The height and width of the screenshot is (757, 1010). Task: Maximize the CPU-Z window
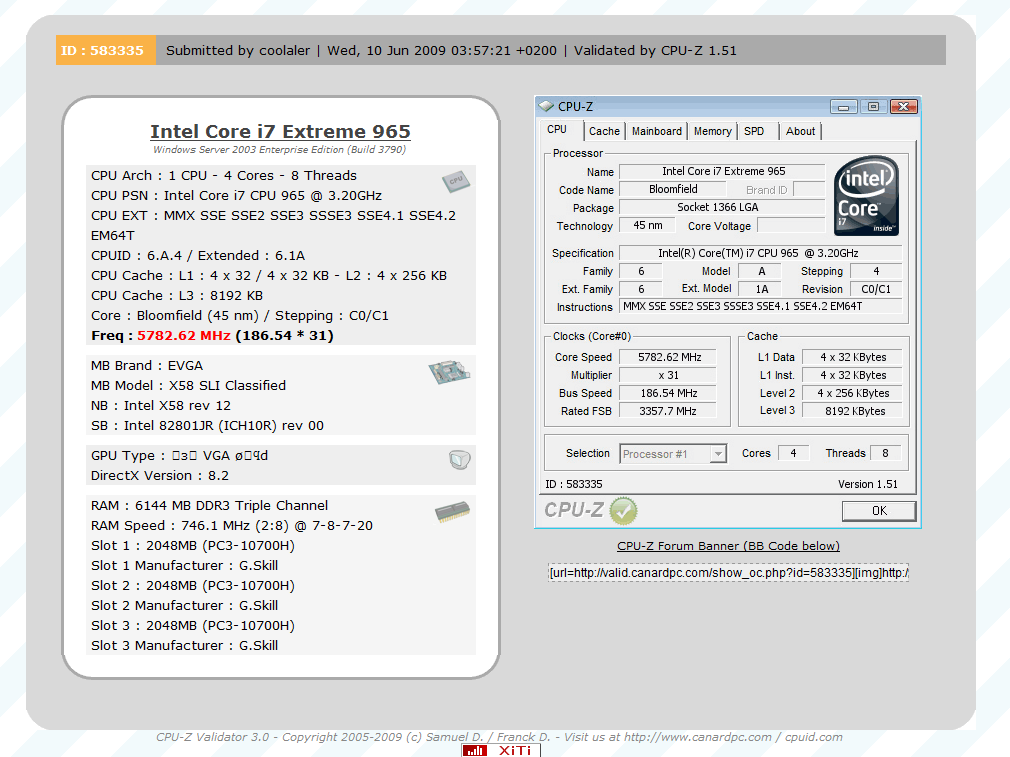(873, 106)
